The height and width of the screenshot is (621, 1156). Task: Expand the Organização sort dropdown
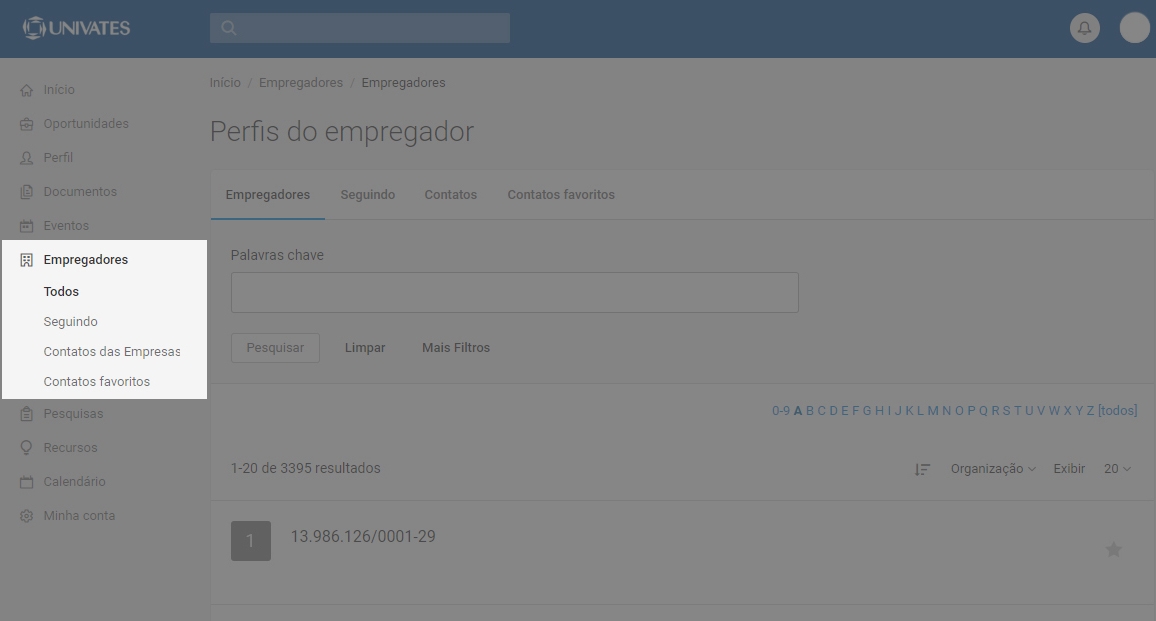pos(992,469)
